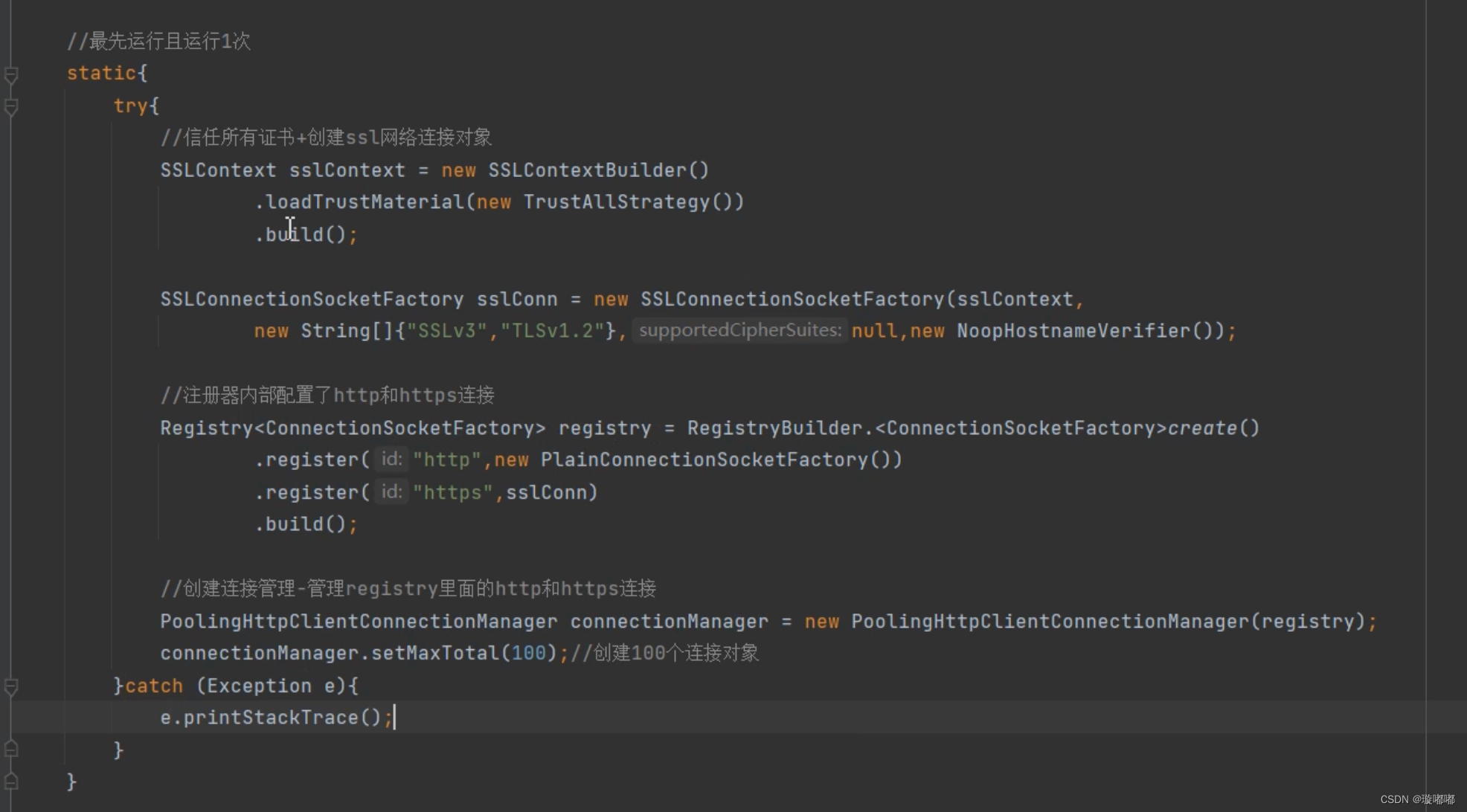The image size is (1467, 812).
Task: Click the 'sslConn' variable declaration name
Action: click(517, 299)
